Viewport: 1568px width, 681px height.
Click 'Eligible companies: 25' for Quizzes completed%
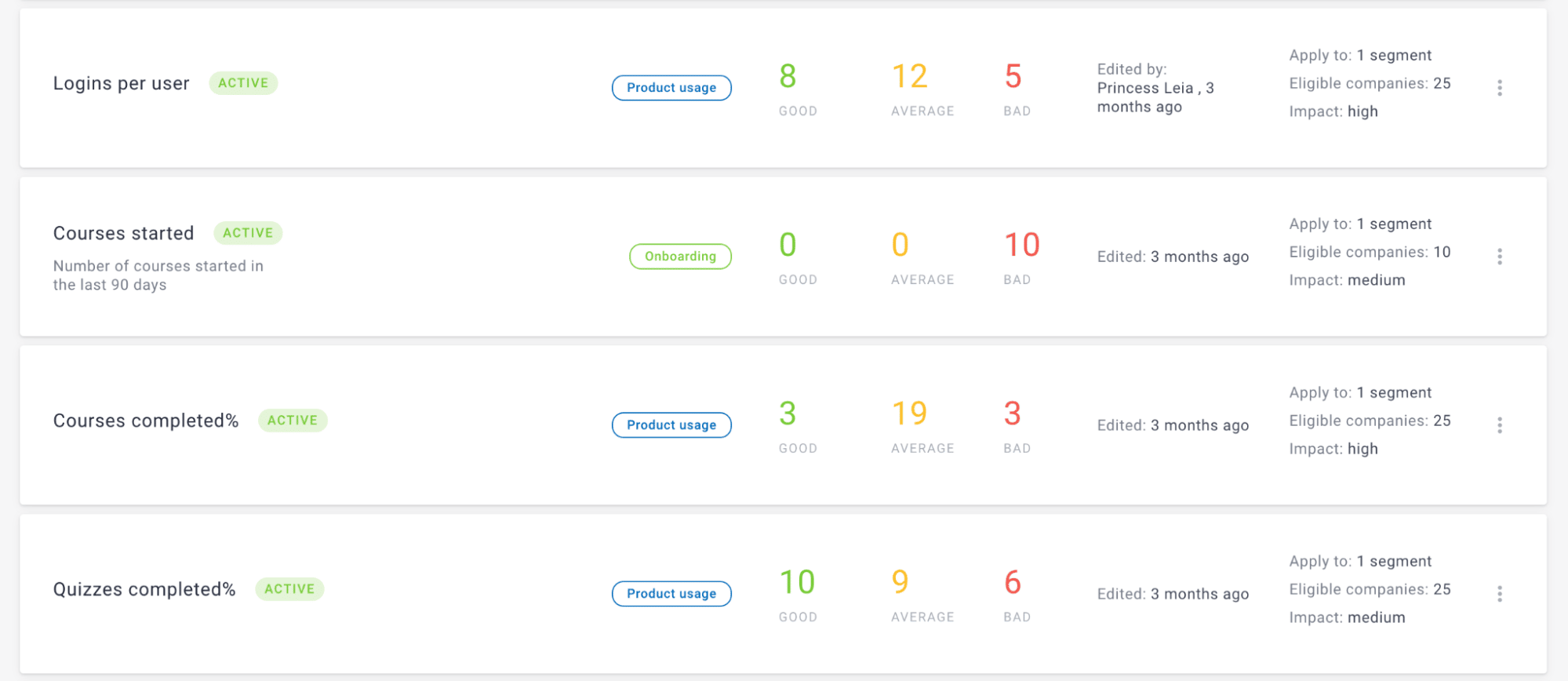(x=1370, y=589)
